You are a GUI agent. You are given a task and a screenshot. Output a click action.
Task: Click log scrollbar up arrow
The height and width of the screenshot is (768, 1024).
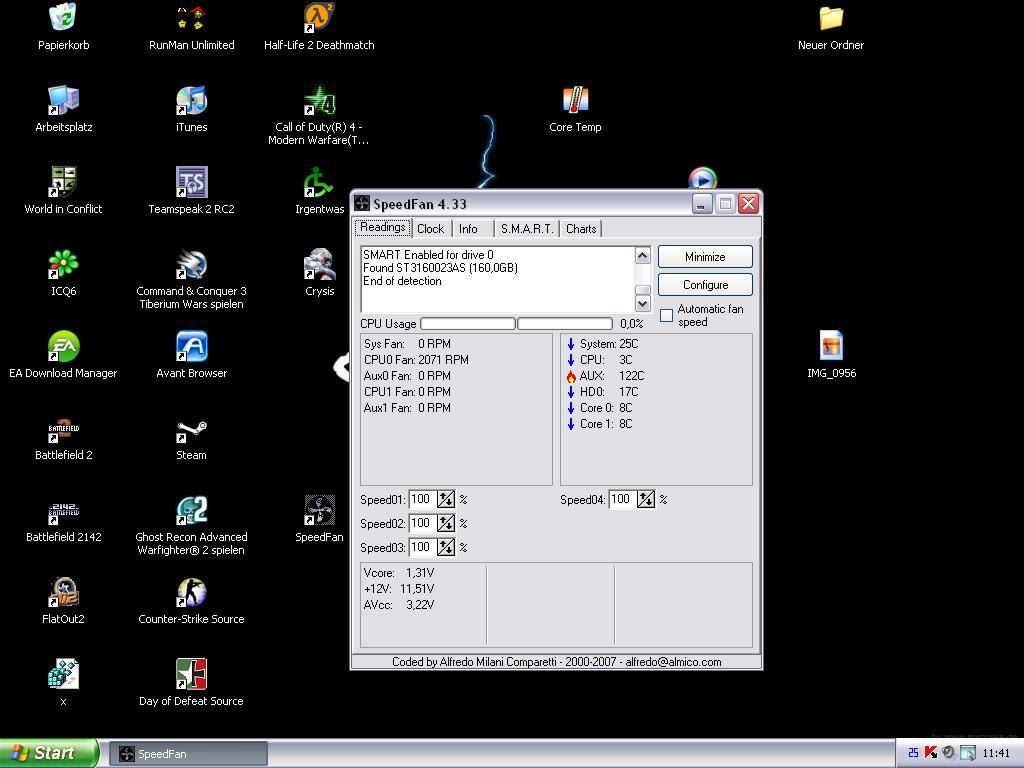coord(643,255)
